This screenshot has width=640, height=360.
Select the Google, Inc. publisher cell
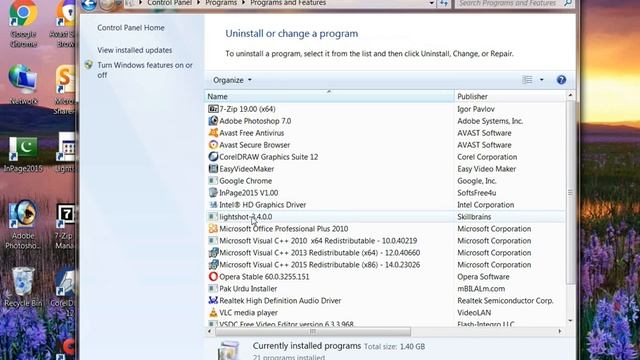click(477, 181)
